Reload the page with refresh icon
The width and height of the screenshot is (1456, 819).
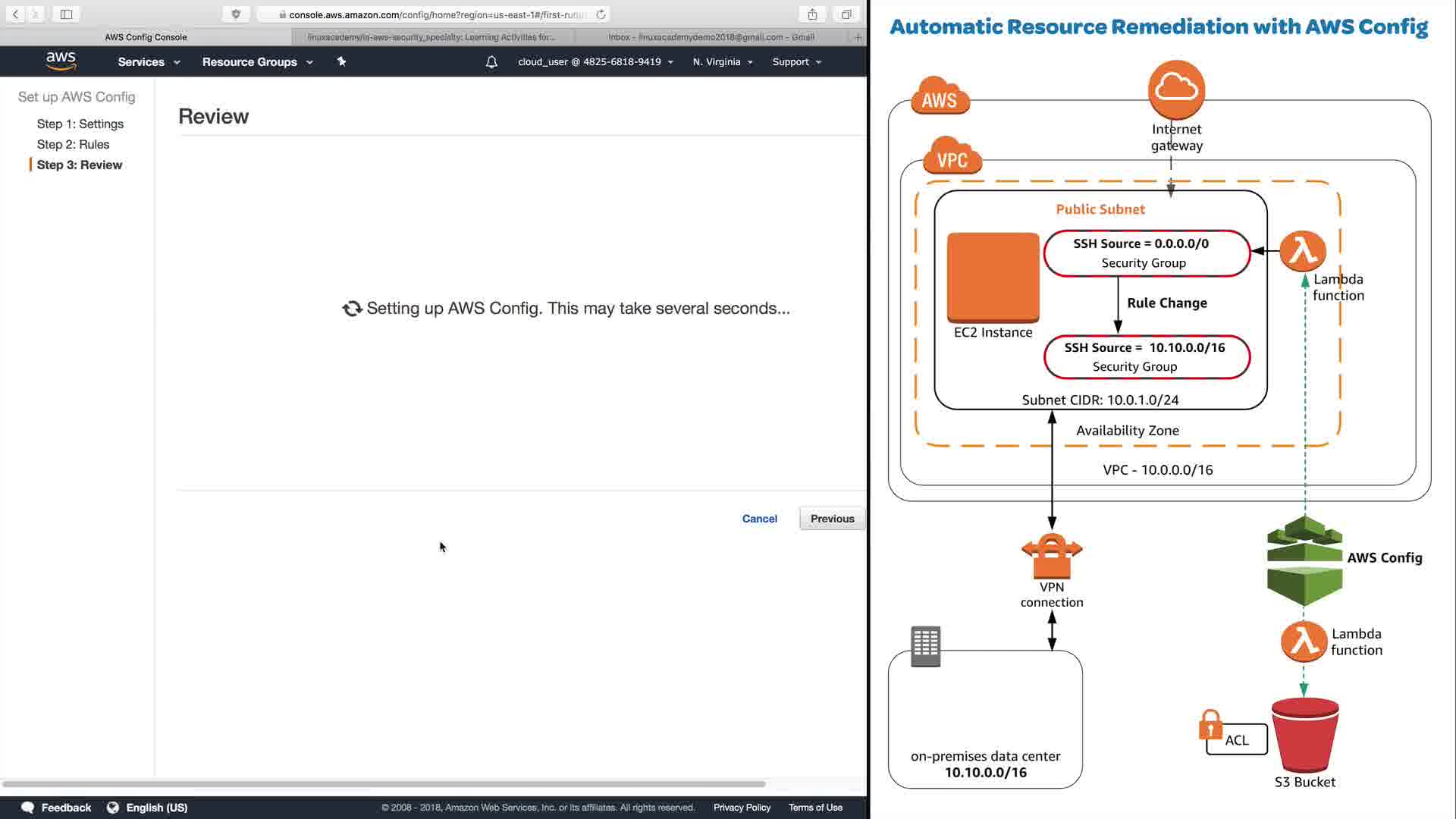pyautogui.click(x=601, y=14)
